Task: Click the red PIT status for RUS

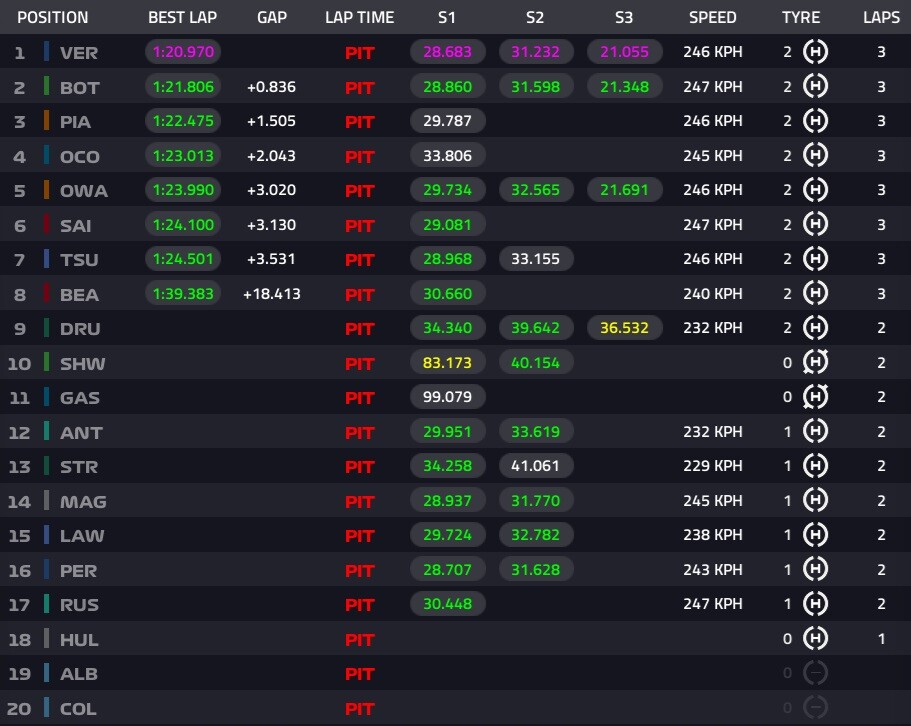Action: point(360,605)
